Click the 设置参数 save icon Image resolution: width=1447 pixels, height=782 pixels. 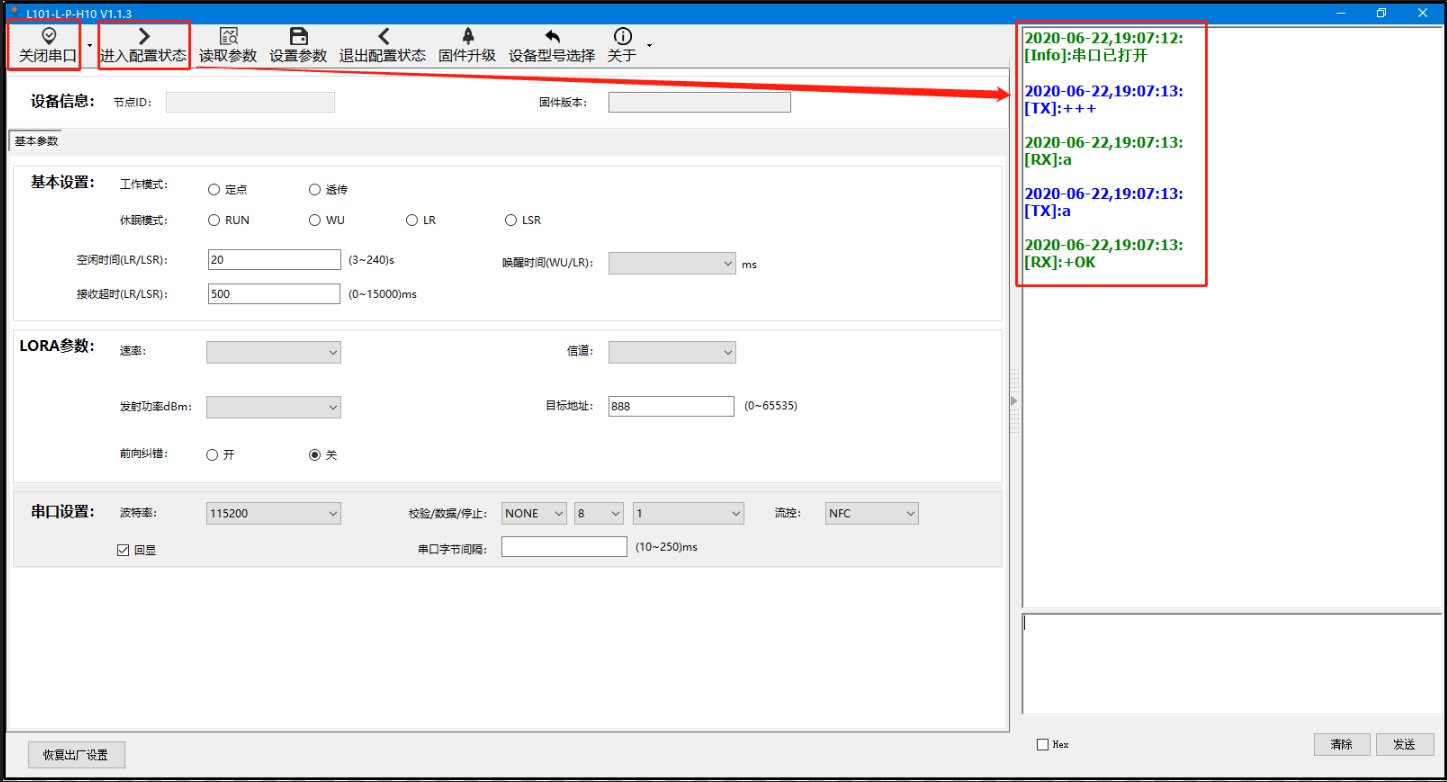pos(298,37)
